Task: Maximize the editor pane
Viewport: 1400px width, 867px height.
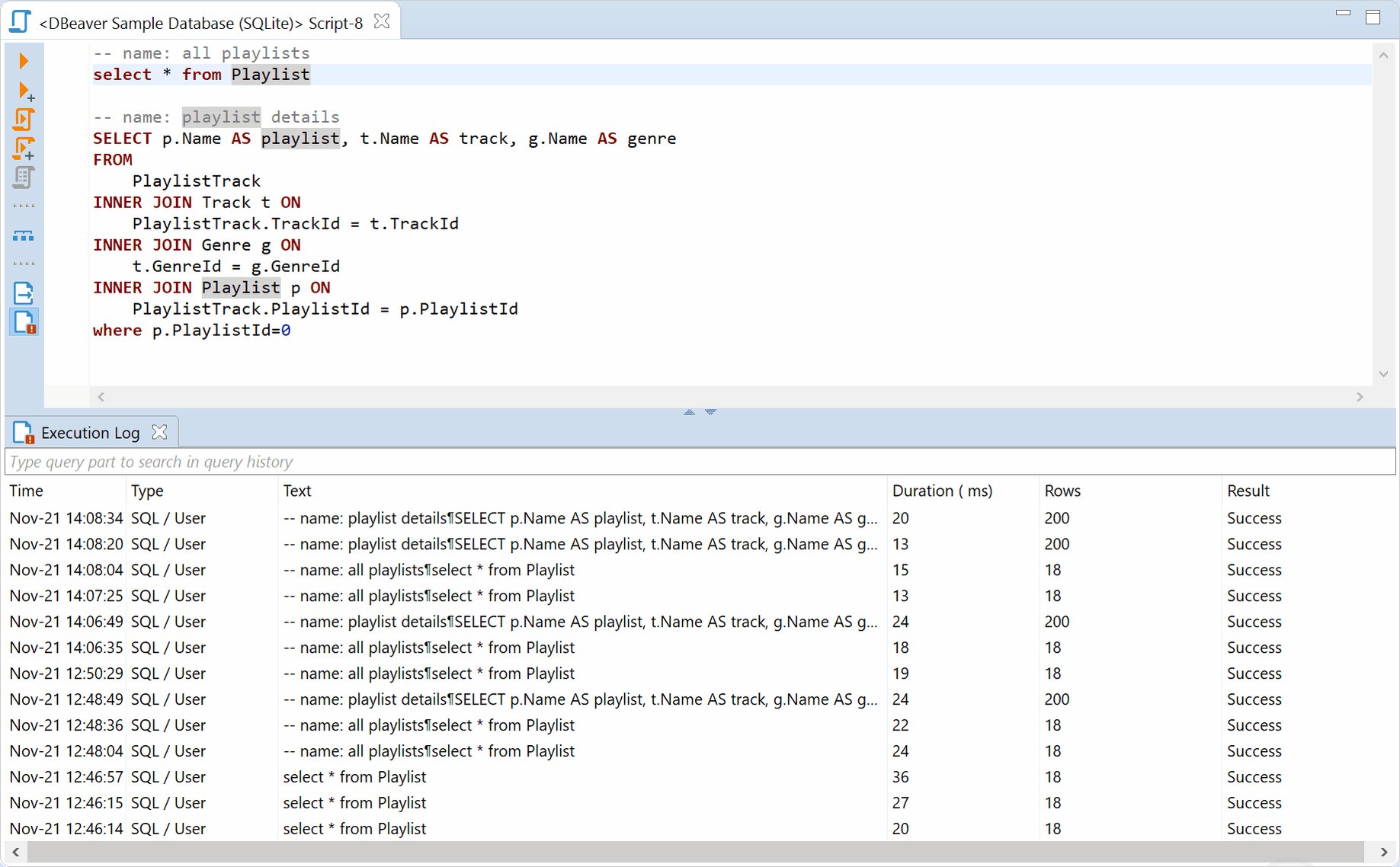Action: (1373, 17)
